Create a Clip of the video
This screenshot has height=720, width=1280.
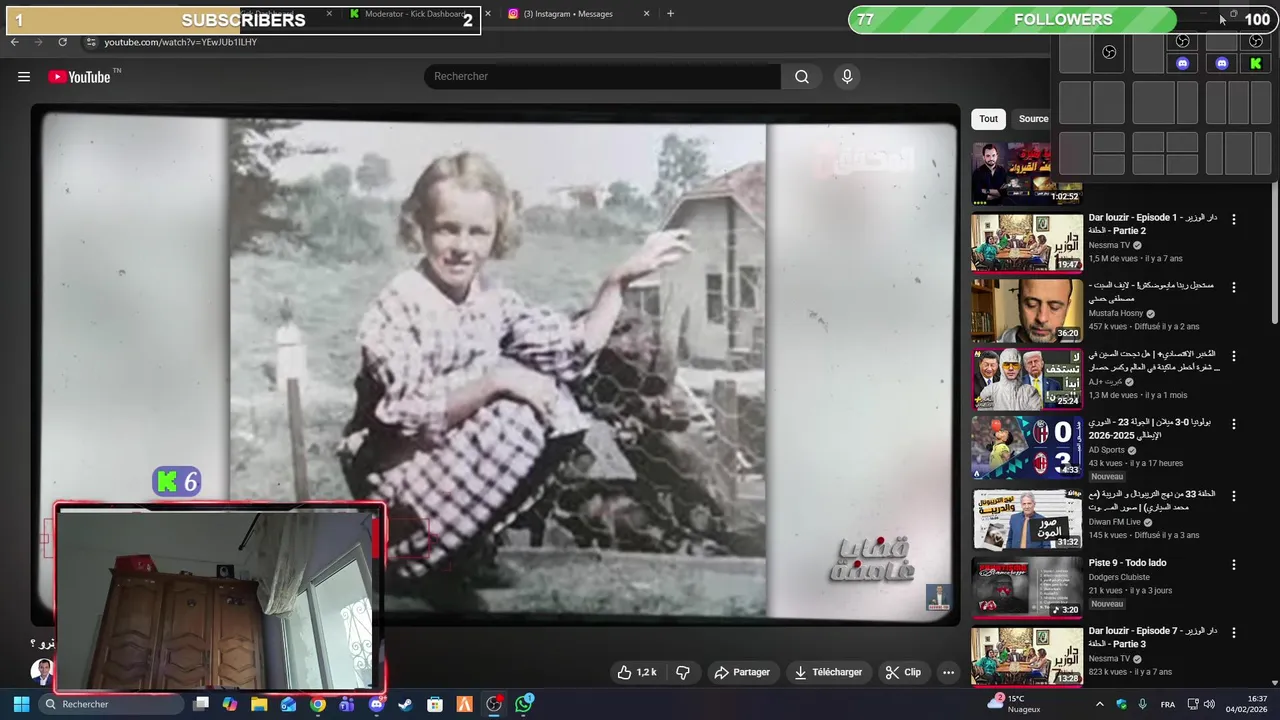coord(903,673)
